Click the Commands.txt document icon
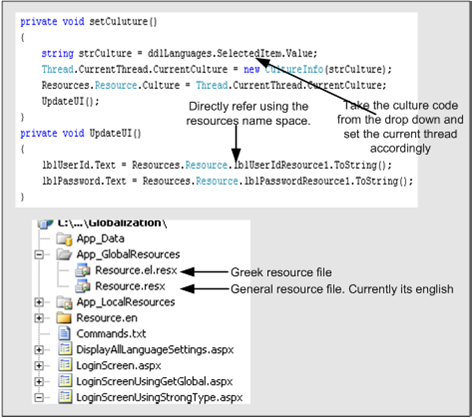The width and height of the screenshot is (472, 418). pyautogui.click(x=64, y=333)
